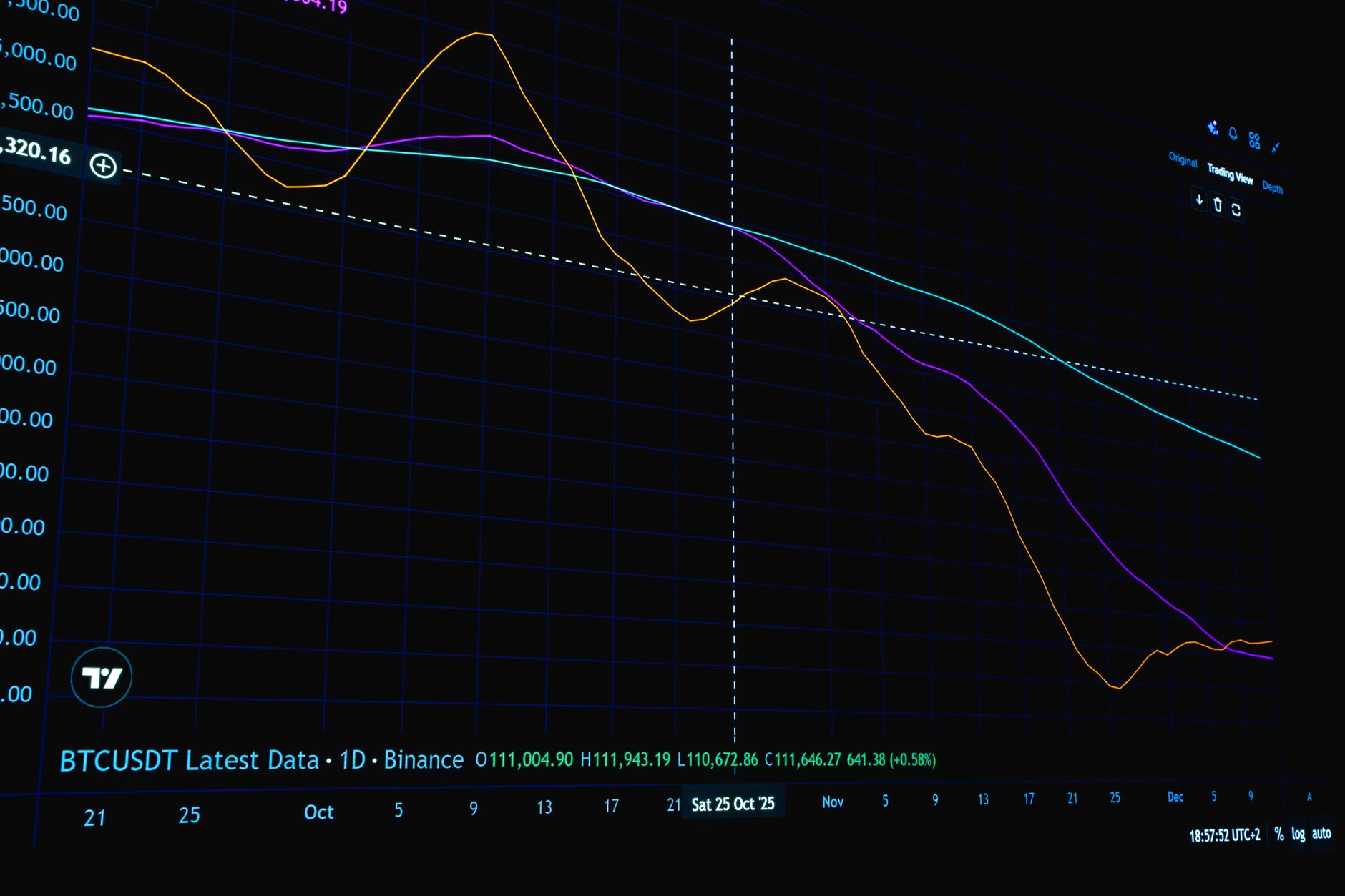Click the collapse fullscreen arrows icon

[x=1275, y=147]
